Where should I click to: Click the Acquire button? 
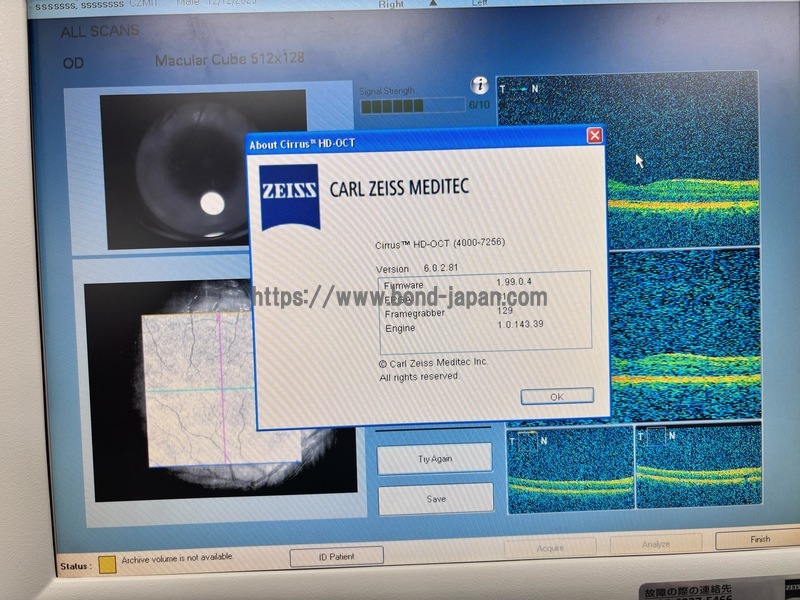[549, 547]
